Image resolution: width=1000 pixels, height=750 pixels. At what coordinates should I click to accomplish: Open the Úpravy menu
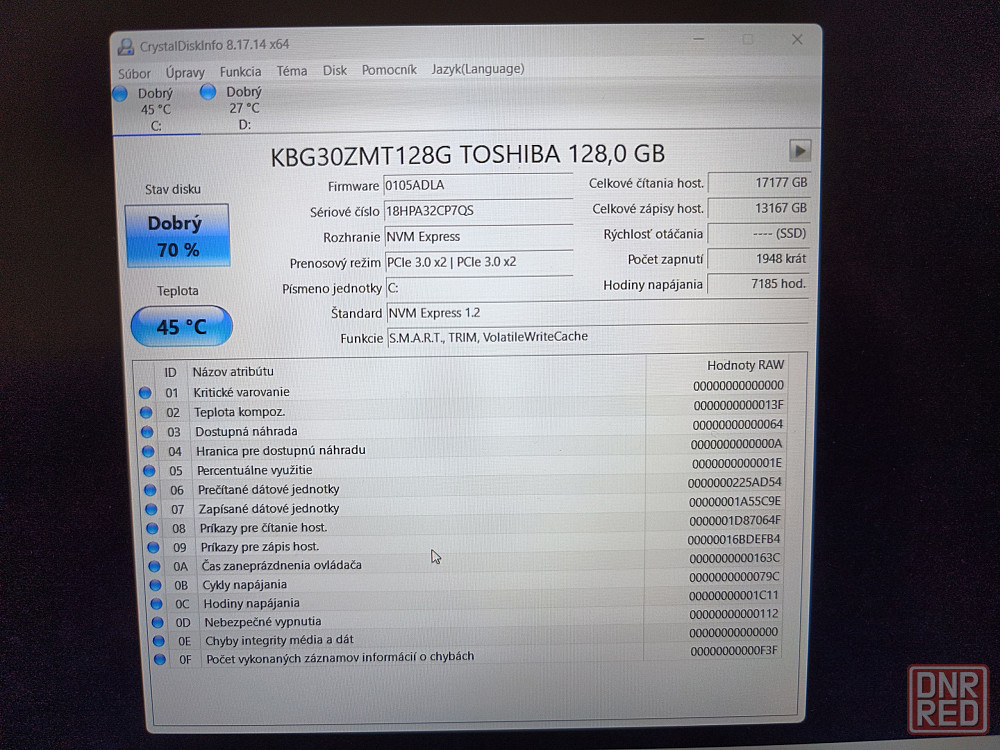(185, 73)
